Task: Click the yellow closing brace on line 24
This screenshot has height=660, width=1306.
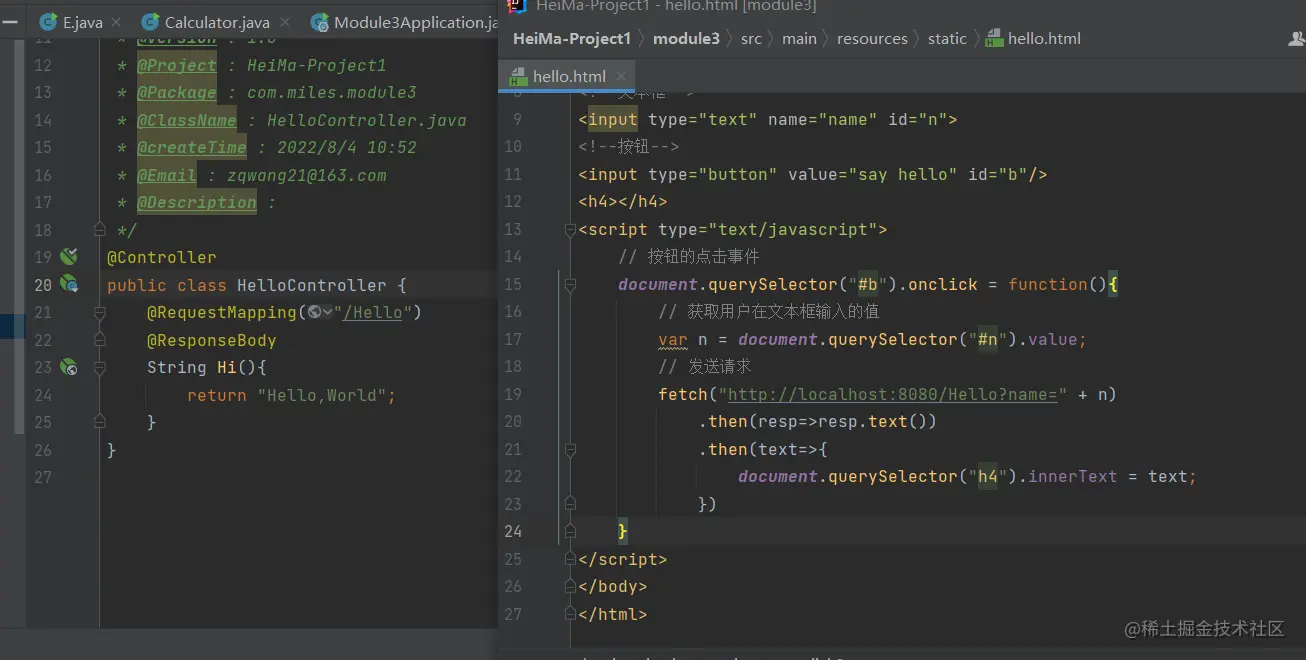Action: (x=623, y=532)
